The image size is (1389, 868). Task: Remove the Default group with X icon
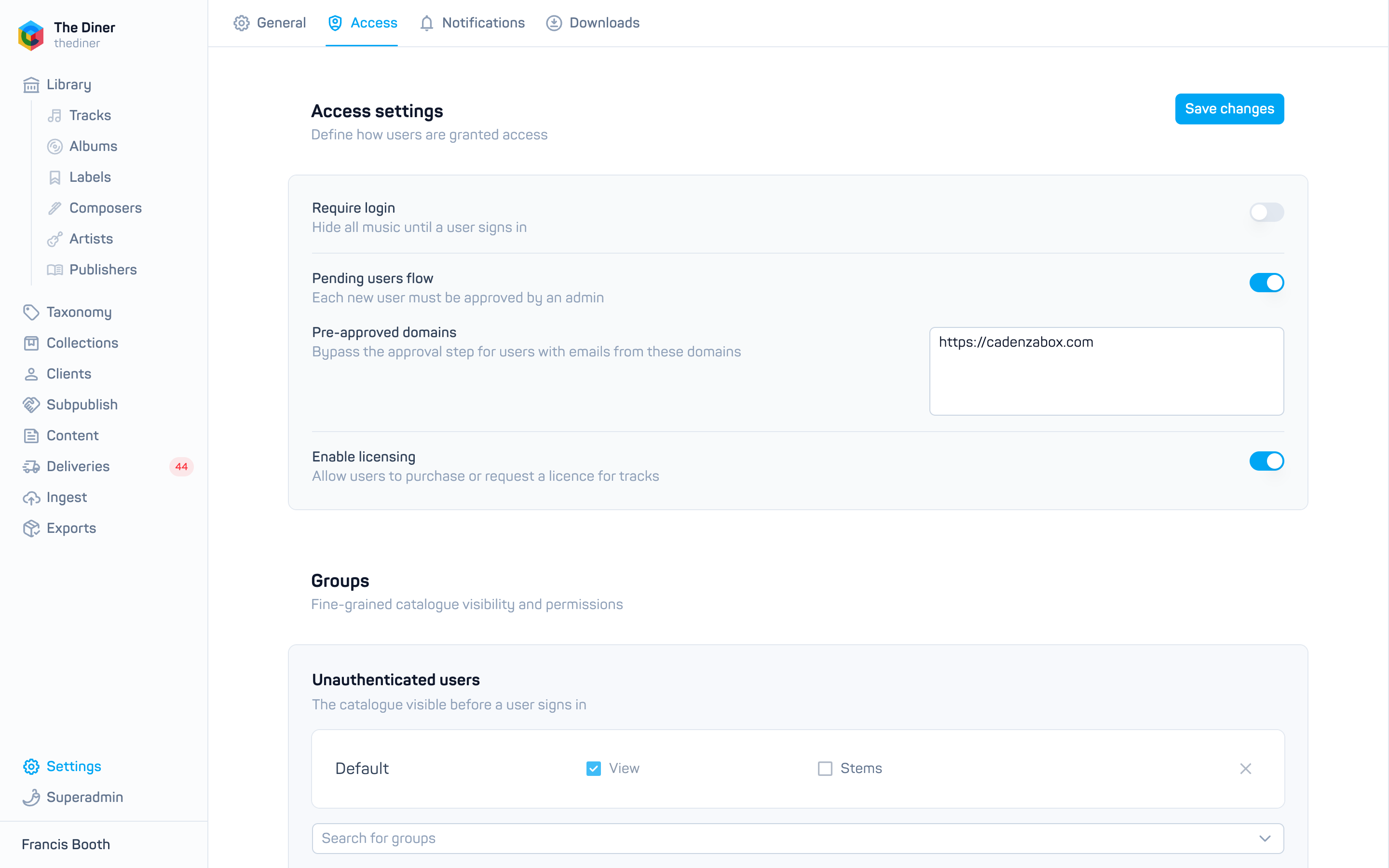click(x=1245, y=769)
